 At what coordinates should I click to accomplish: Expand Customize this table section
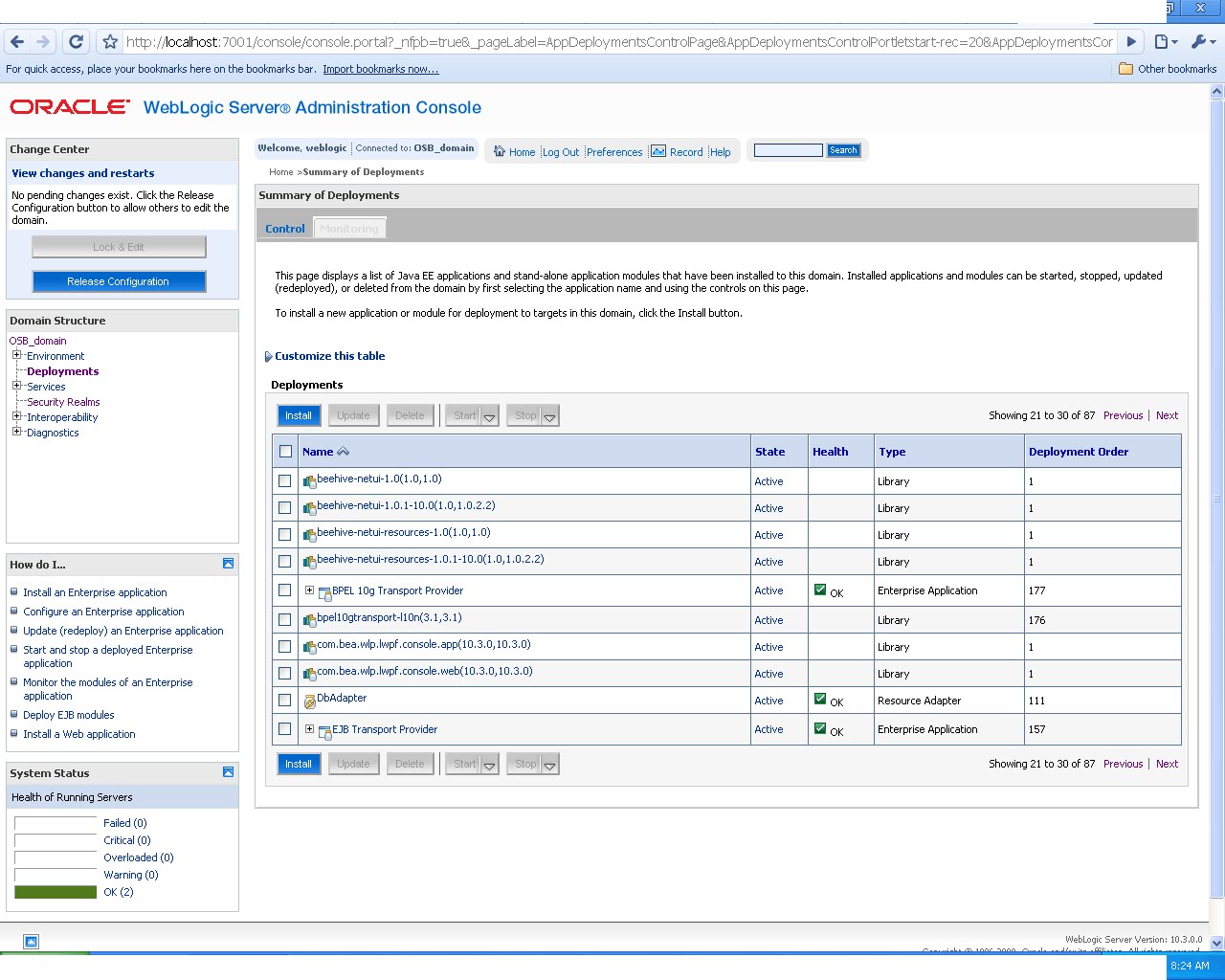pos(268,357)
